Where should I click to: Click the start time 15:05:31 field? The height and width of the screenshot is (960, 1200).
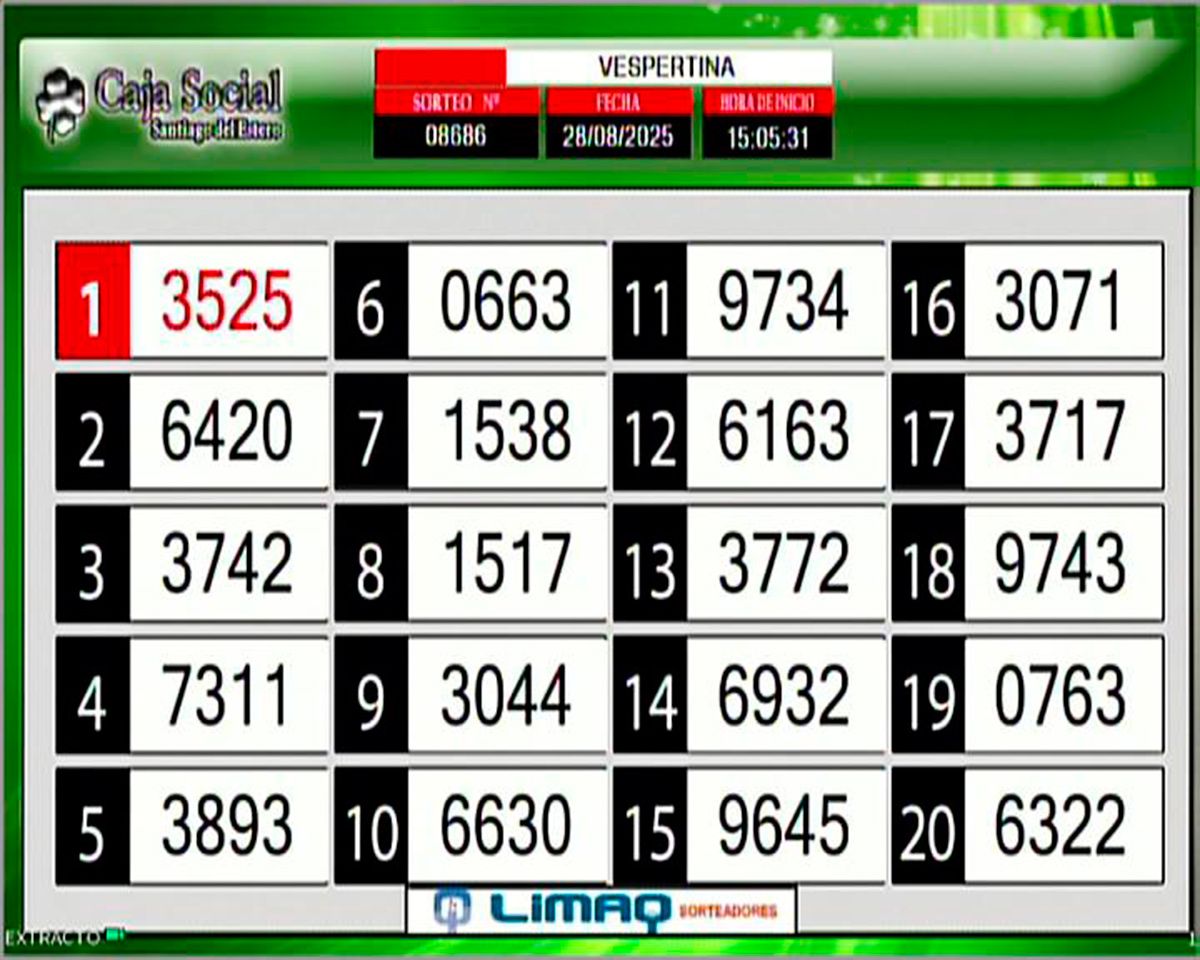(x=767, y=138)
